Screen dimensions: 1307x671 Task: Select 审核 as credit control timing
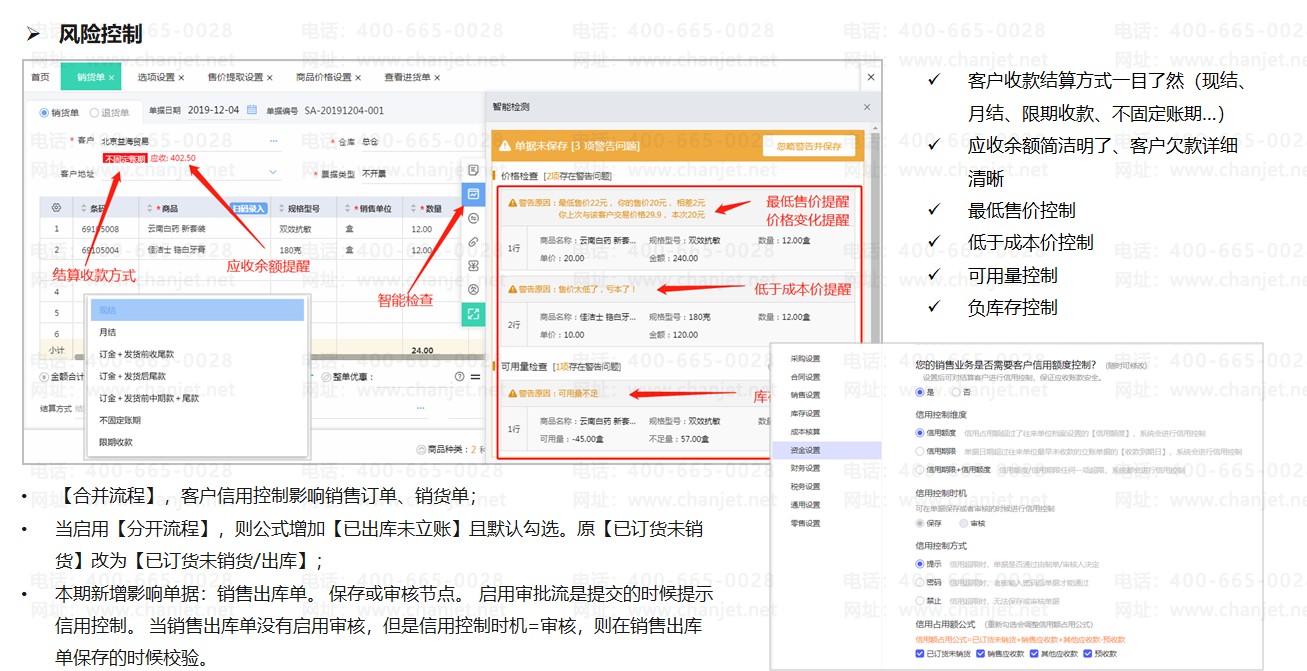pyautogui.click(x=964, y=523)
